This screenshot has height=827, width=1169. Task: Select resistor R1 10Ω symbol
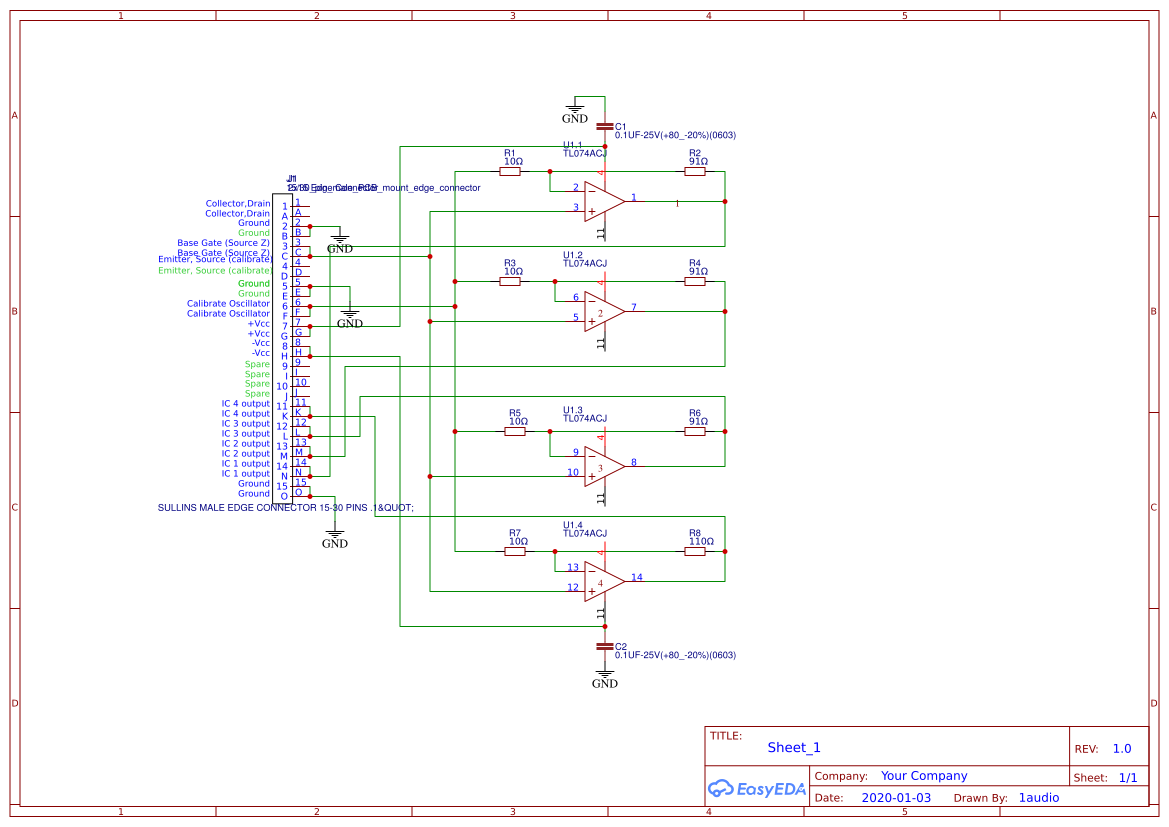click(510, 171)
